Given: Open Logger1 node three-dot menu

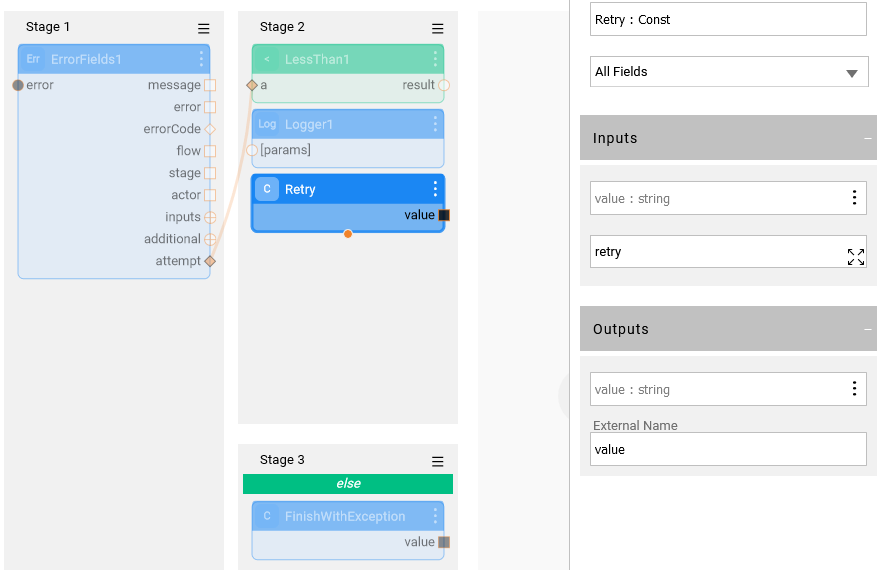Looking at the screenshot, I should (435, 124).
